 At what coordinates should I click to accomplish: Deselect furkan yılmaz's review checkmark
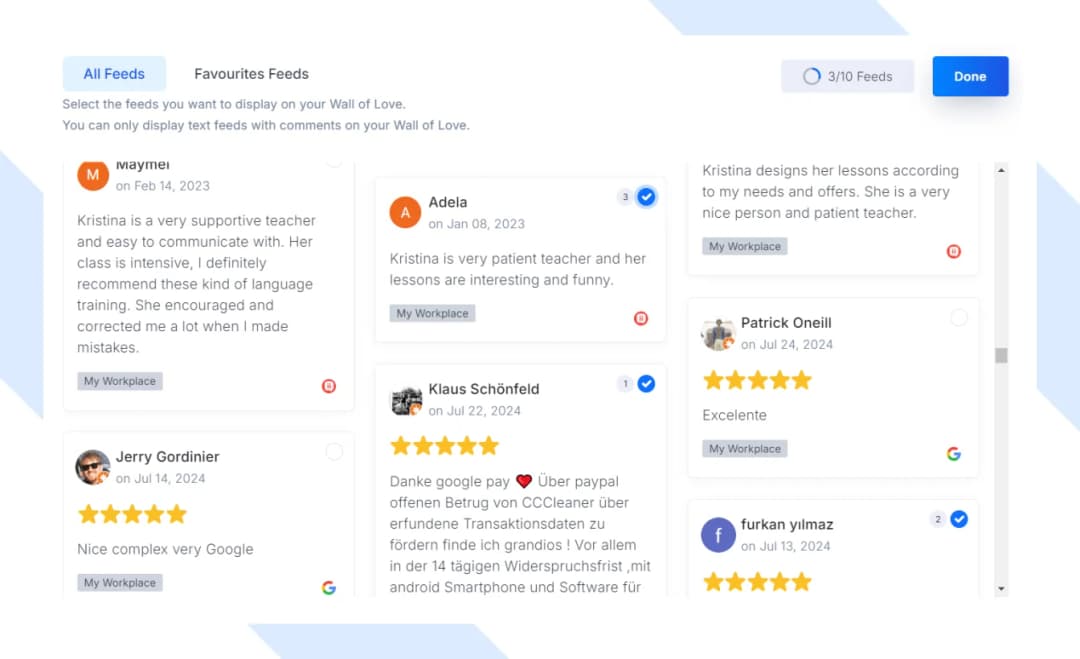coord(959,519)
